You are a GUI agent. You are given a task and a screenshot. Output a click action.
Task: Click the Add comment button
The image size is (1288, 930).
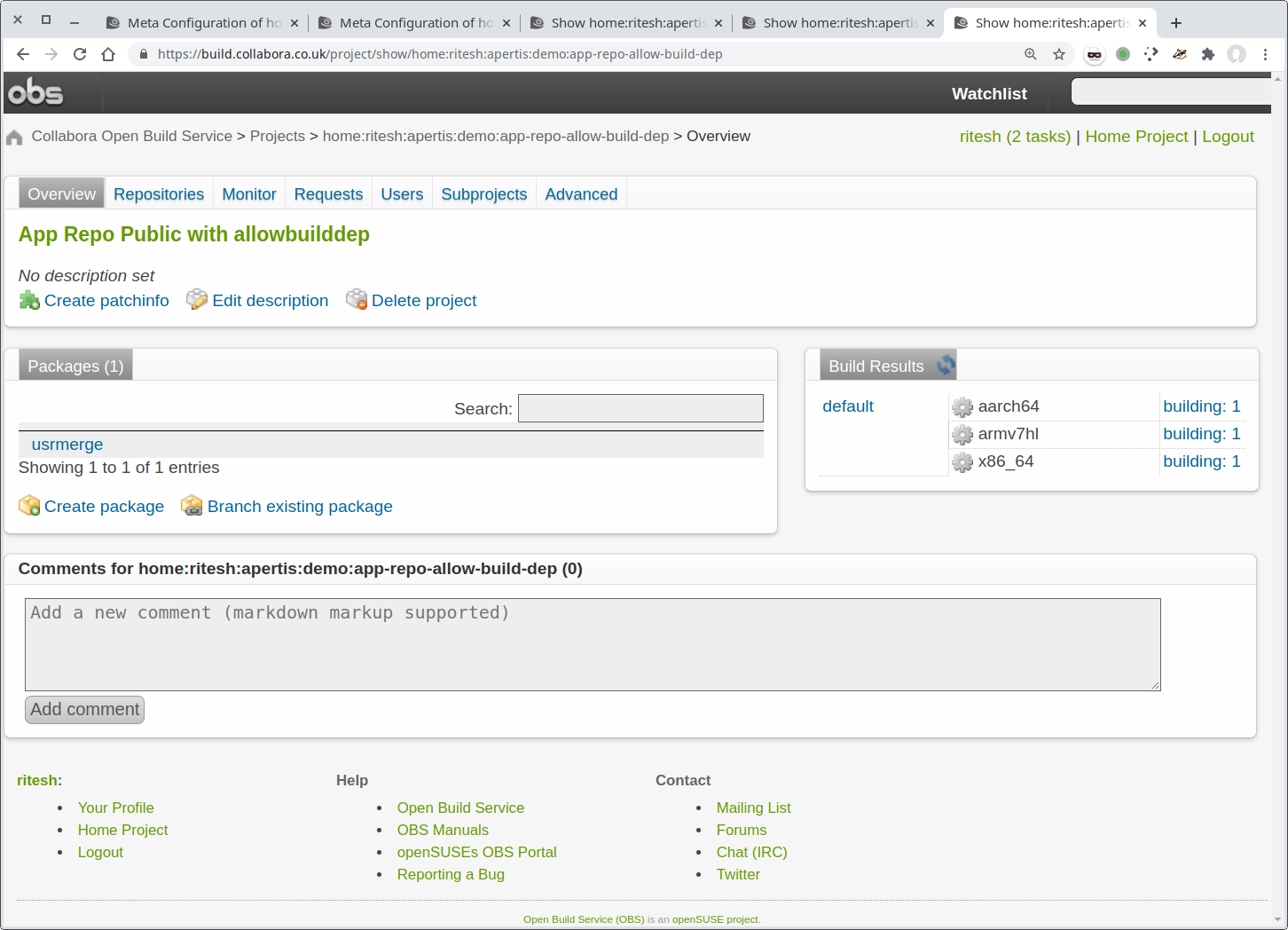84,709
